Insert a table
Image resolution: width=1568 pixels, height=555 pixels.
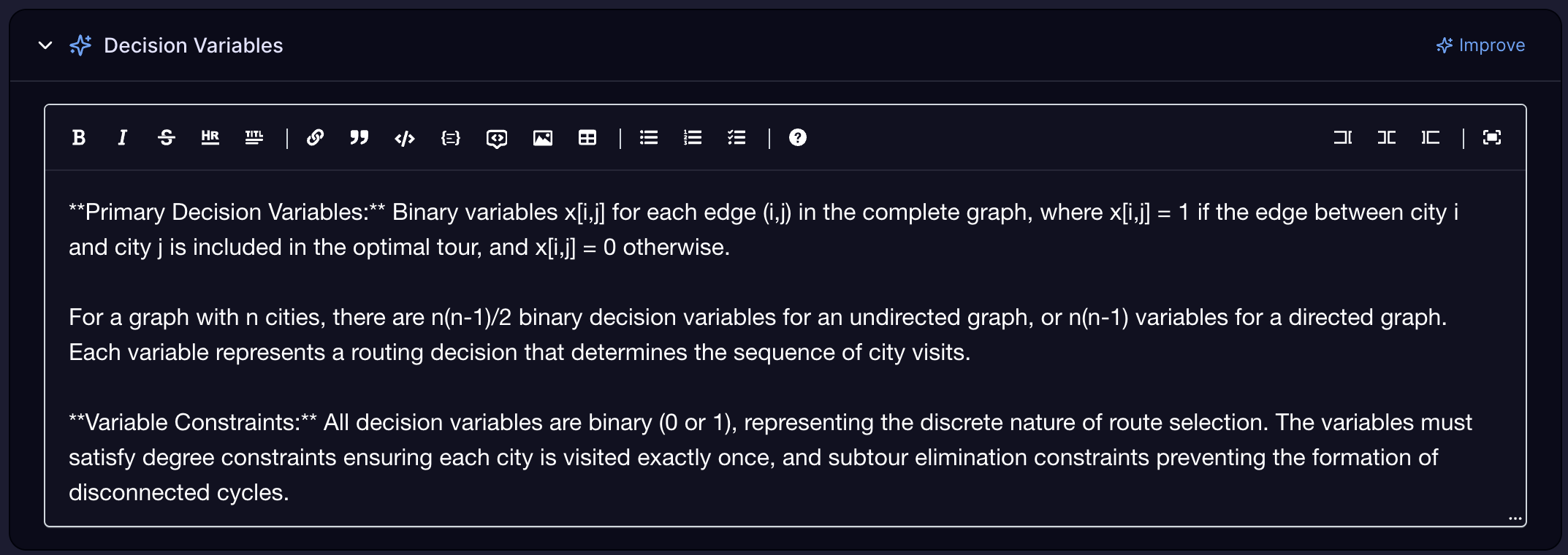click(589, 138)
